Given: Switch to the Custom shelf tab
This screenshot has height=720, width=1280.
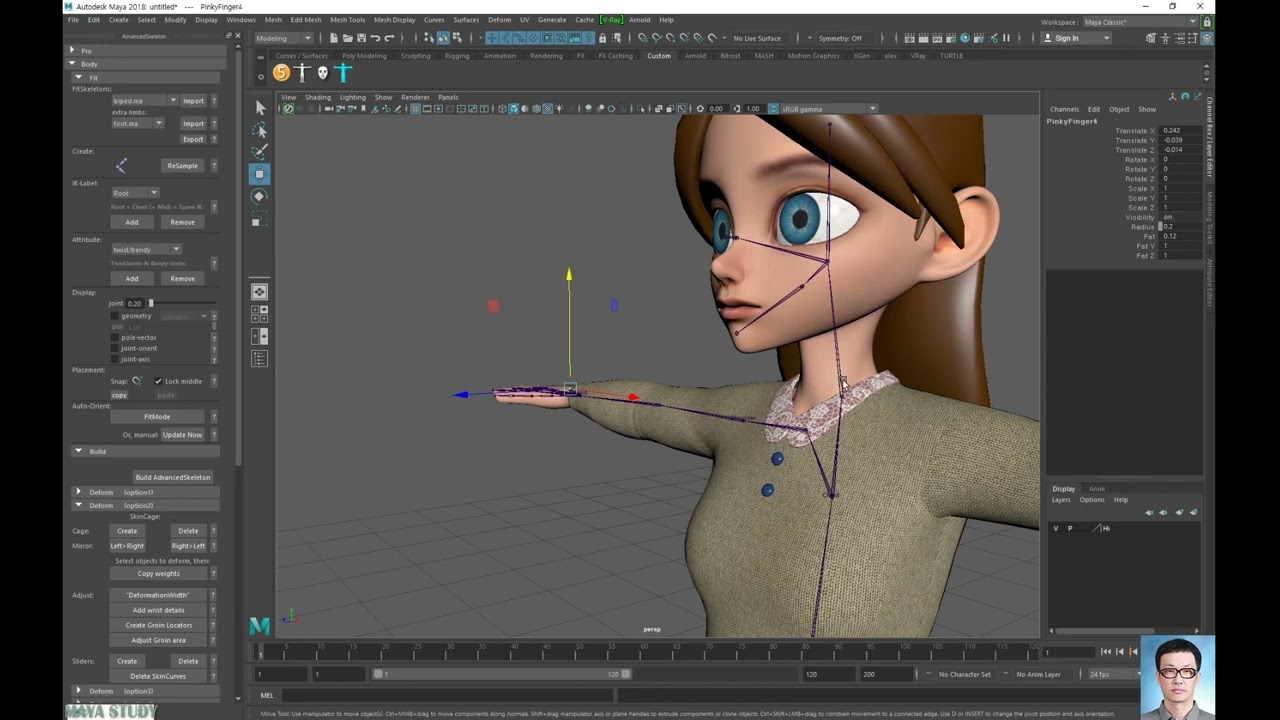Looking at the screenshot, I should (659, 56).
